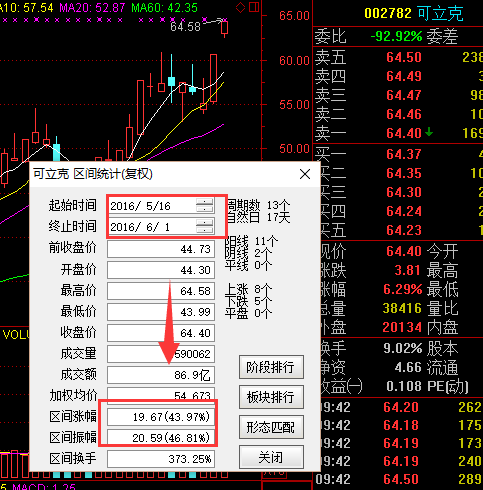Click the 形态匹配 pattern match button
Image resolution: width=483 pixels, height=490 pixels.
(271, 427)
